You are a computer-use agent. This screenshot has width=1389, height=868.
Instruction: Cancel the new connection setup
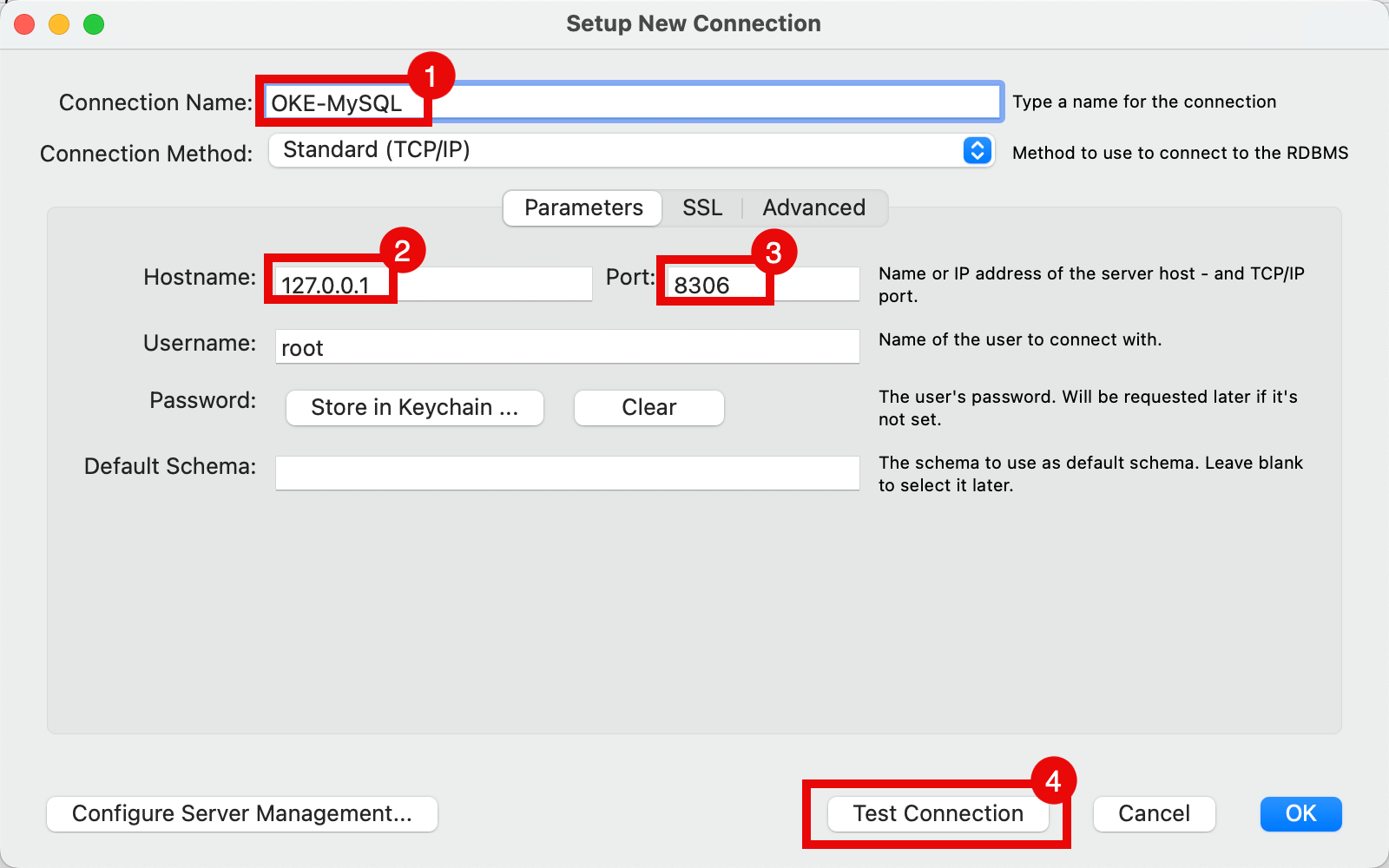click(1154, 814)
